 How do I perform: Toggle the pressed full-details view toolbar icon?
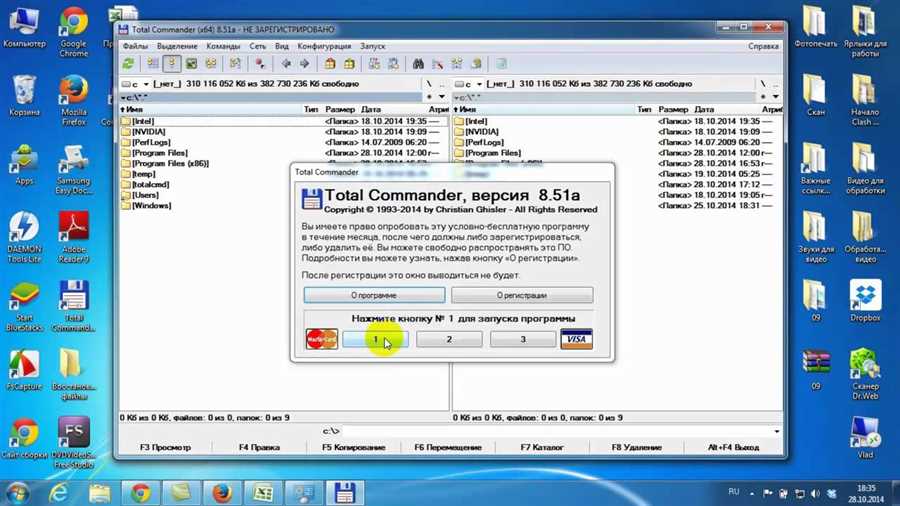172,64
